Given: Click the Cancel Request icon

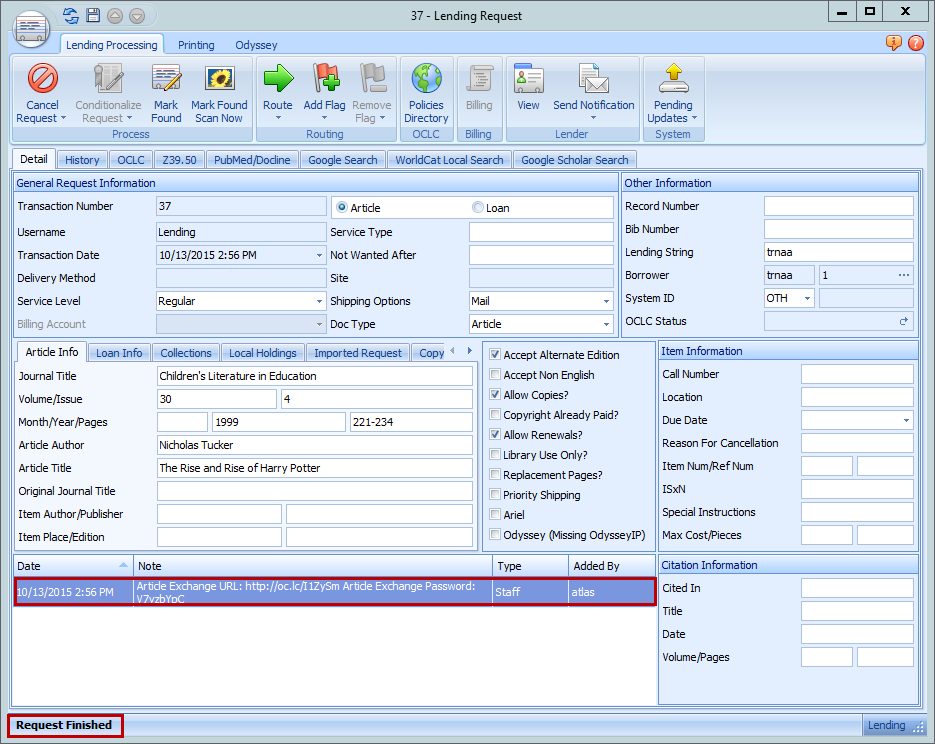Looking at the screenshot, I should point(42,80).
